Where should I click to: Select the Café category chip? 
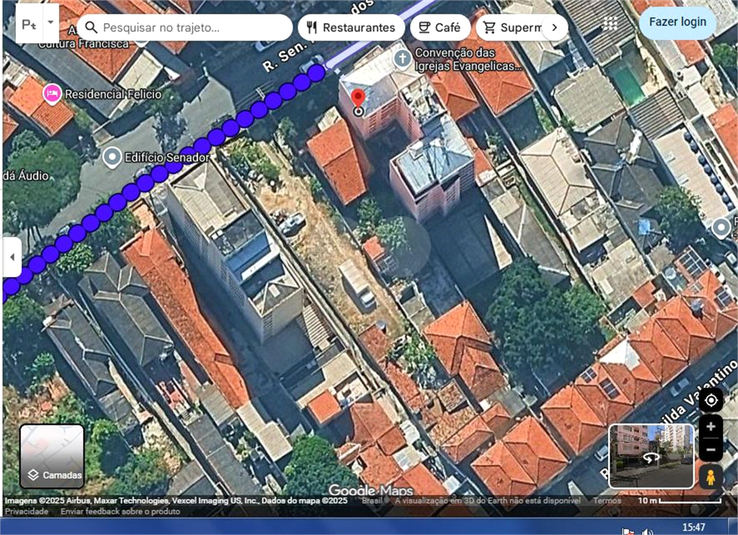438,27
